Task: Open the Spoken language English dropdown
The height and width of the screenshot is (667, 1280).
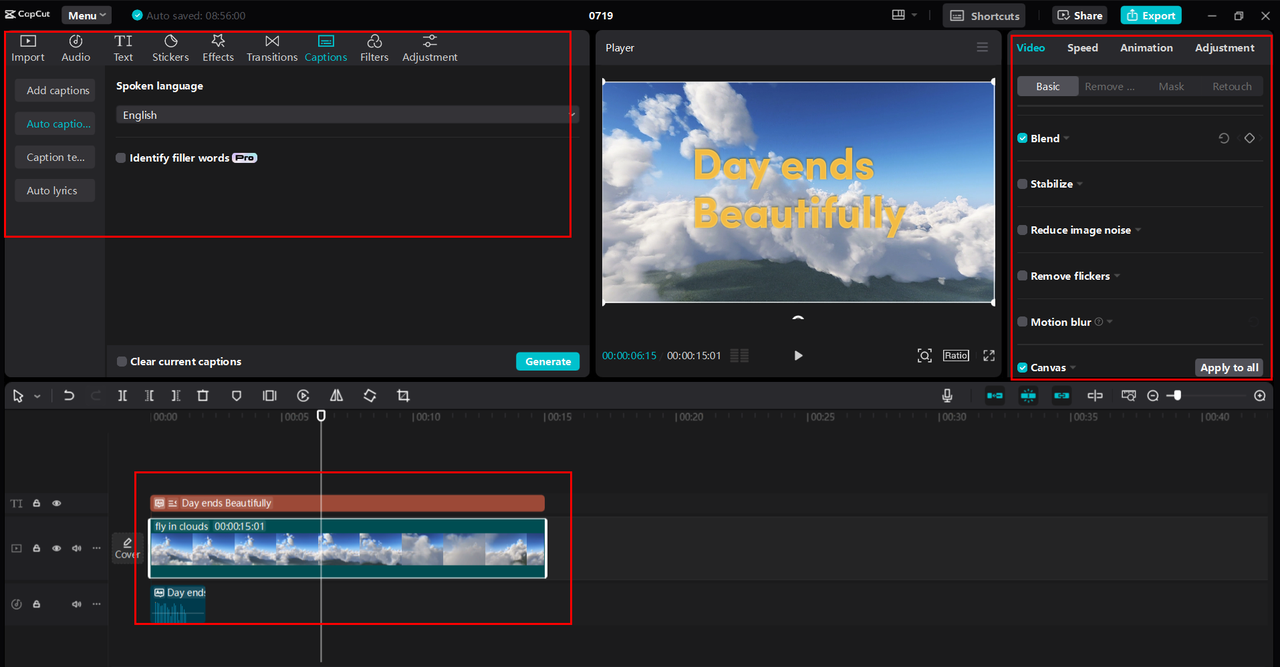Action: [x=347, y=115]
